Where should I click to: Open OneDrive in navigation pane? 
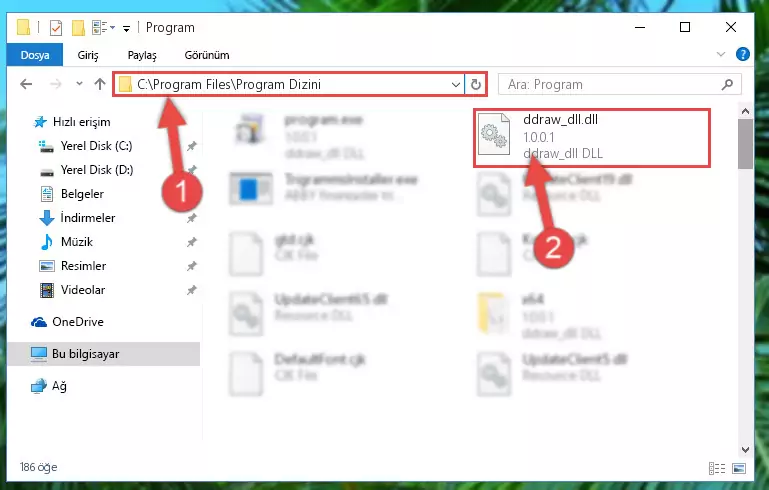coord(77,322)
